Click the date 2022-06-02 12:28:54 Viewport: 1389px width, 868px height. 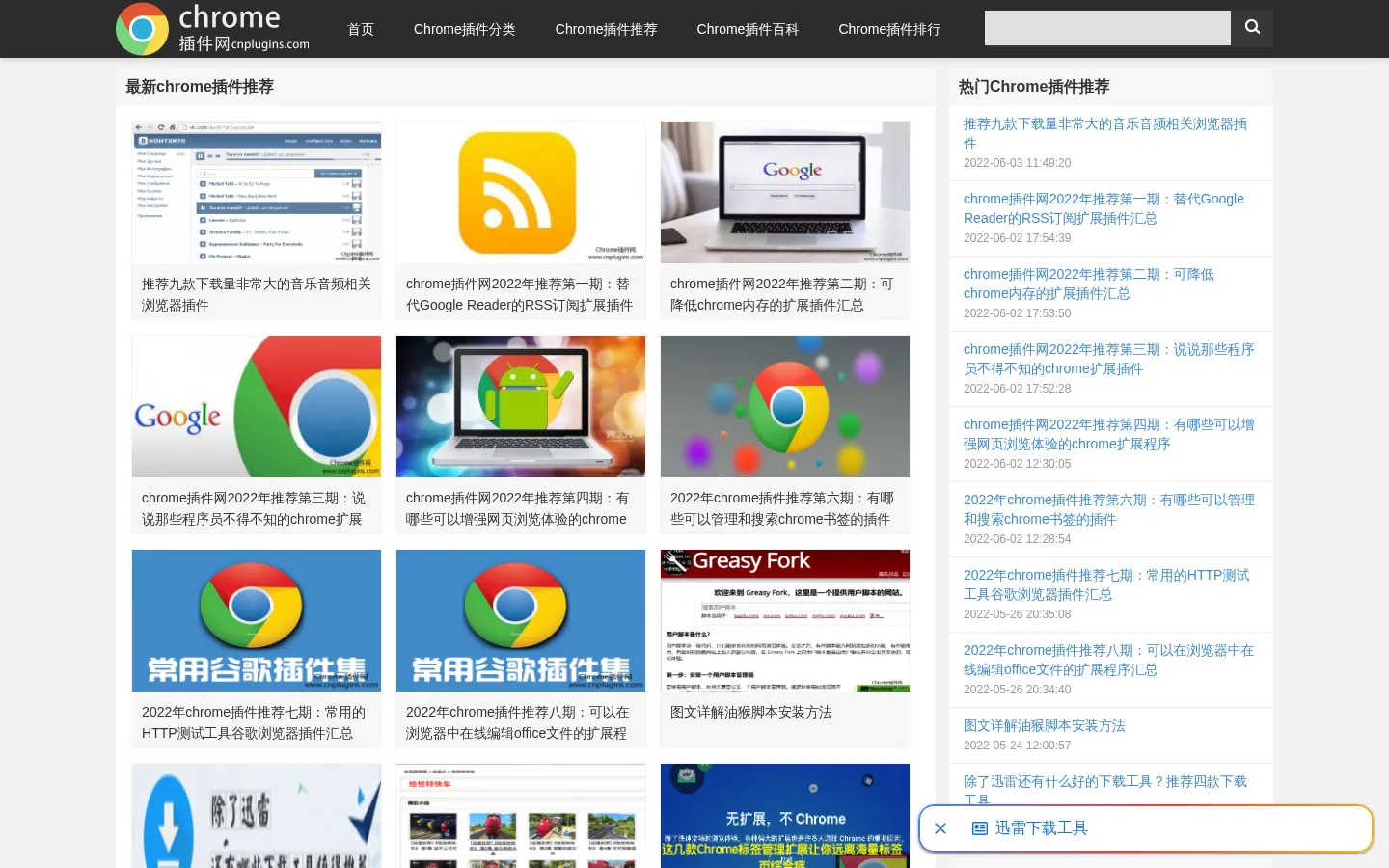1018,539
